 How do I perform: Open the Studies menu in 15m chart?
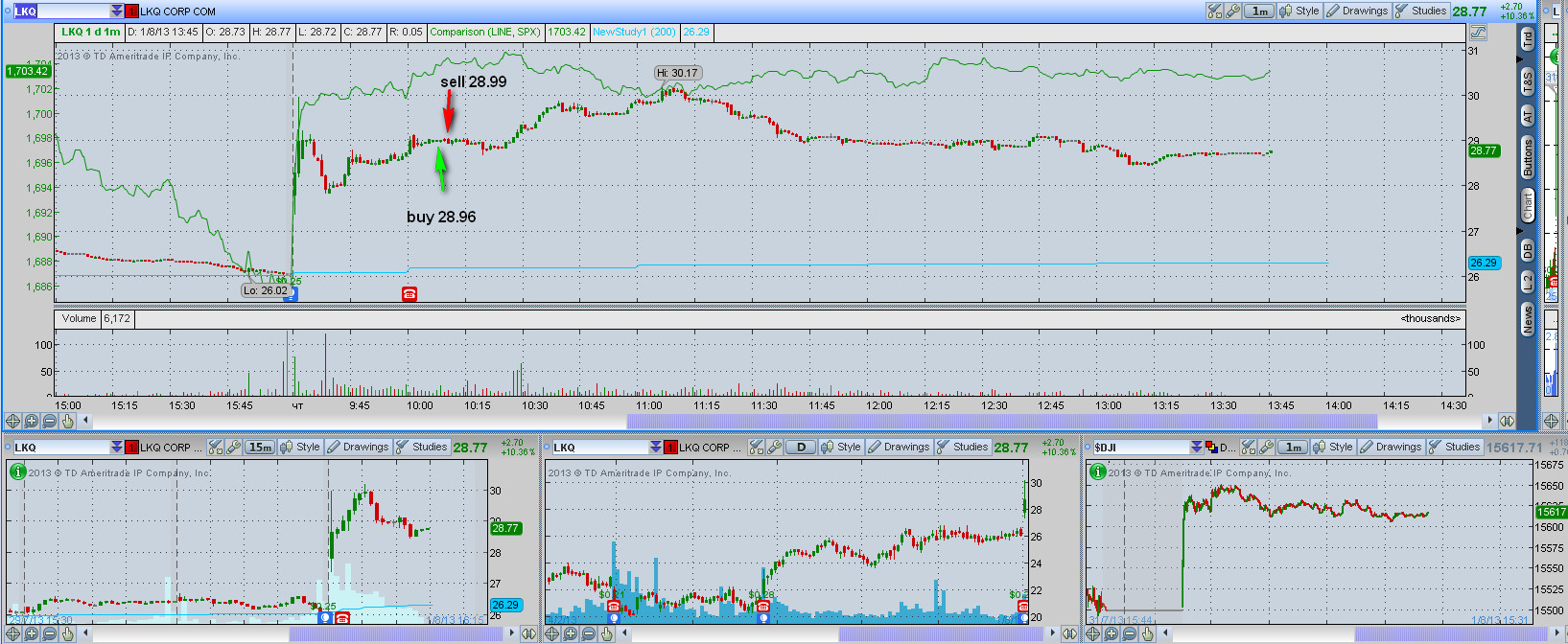(x=421, y=448)
